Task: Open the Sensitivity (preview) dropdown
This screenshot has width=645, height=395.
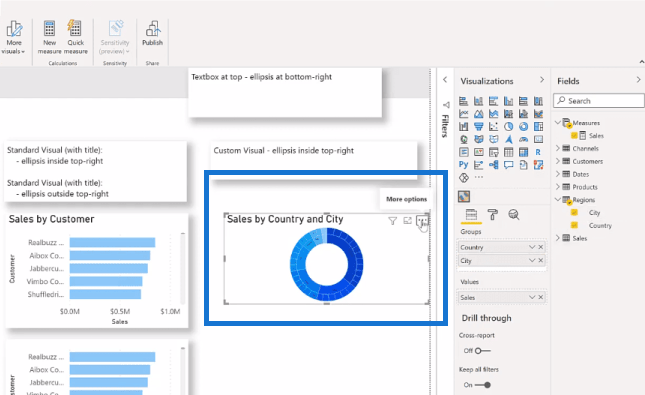Action: click(114, 37)
